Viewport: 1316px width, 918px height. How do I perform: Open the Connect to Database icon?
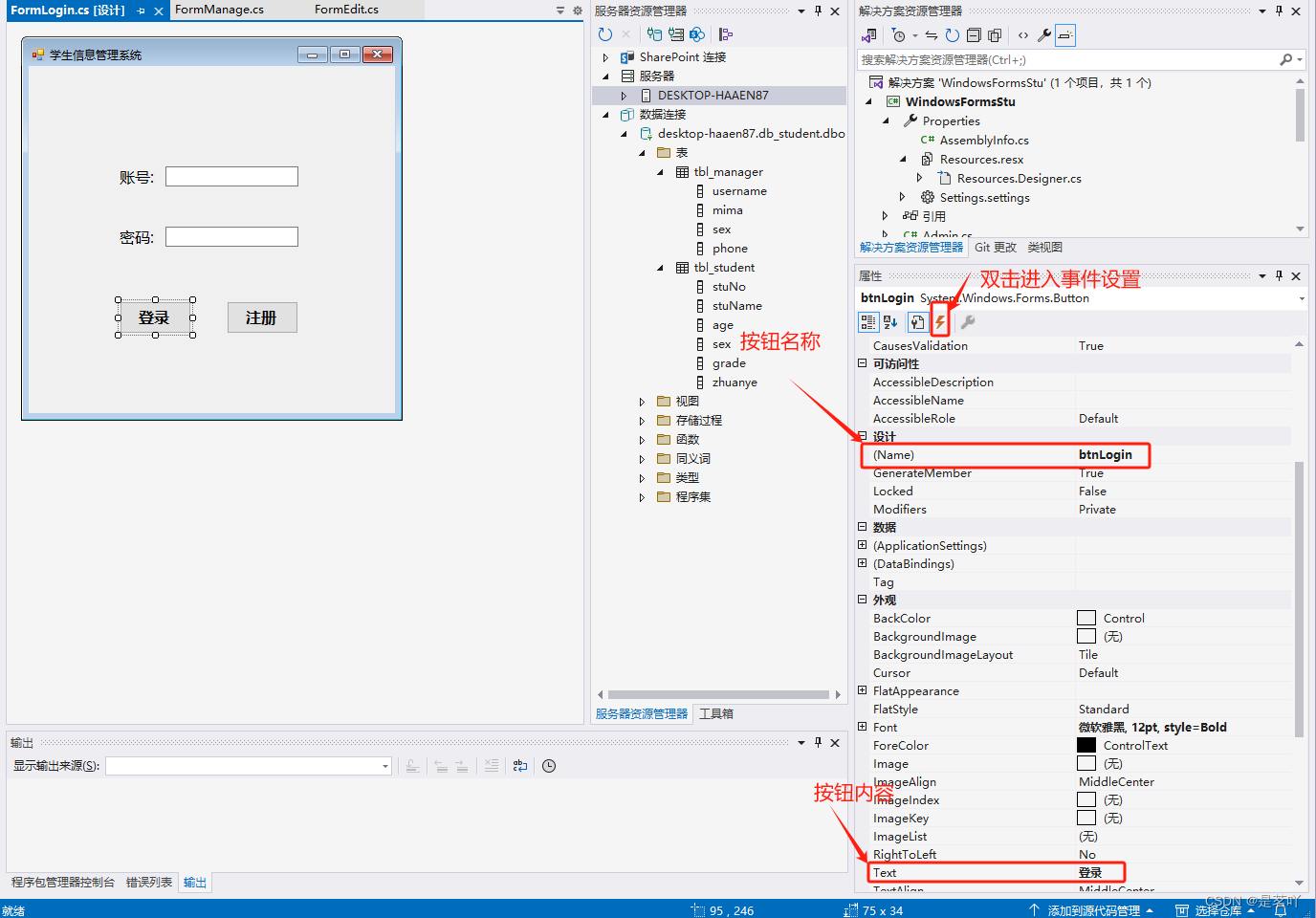(x=655, y=33)
